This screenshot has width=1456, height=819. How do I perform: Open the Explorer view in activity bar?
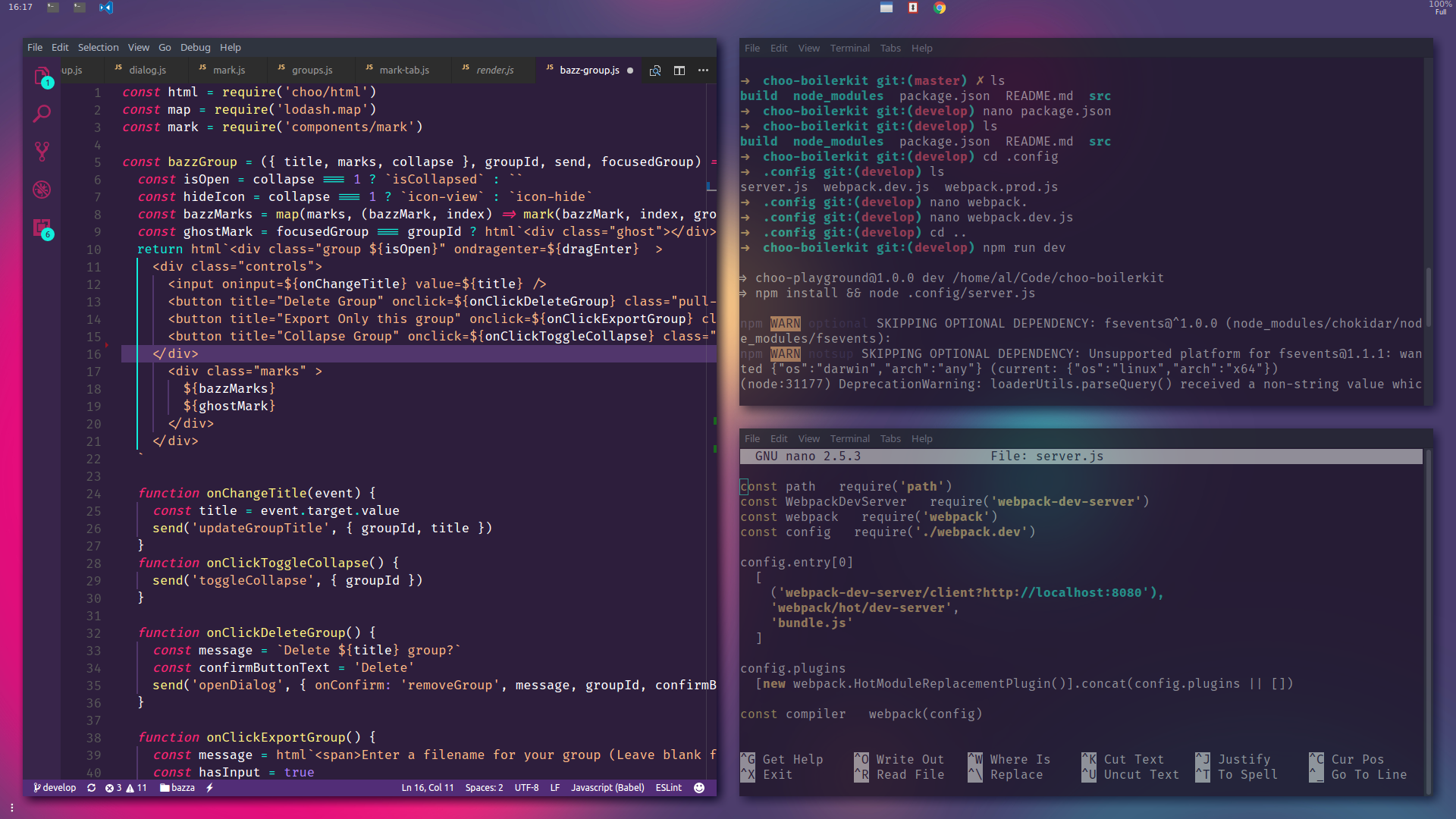pos(42,77)
